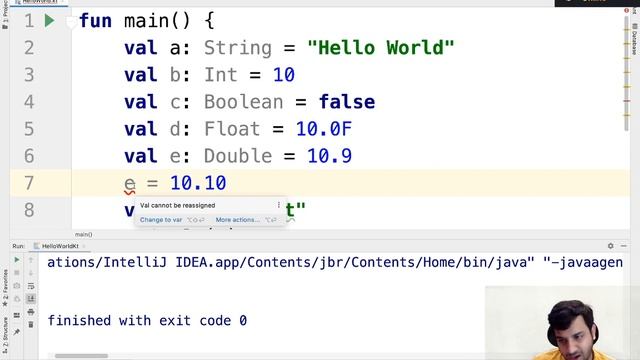Print the console output
The width and height of the screenshot is (640, 360).
pyautogui.click(x=31, y=312)
